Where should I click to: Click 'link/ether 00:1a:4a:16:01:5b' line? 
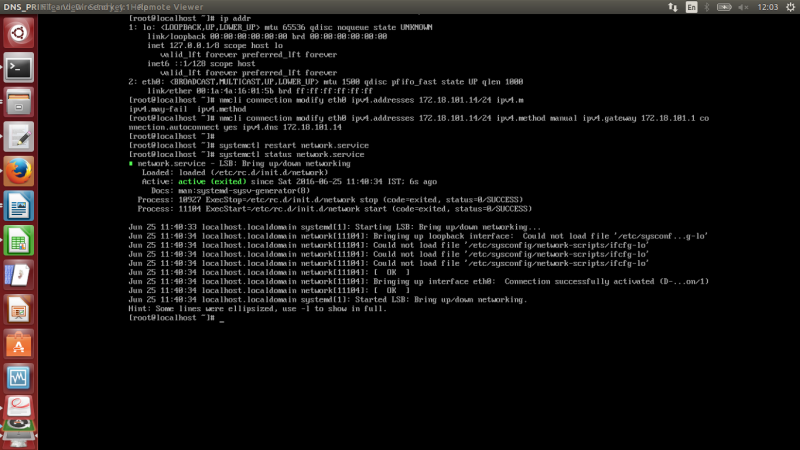point(260,91)
